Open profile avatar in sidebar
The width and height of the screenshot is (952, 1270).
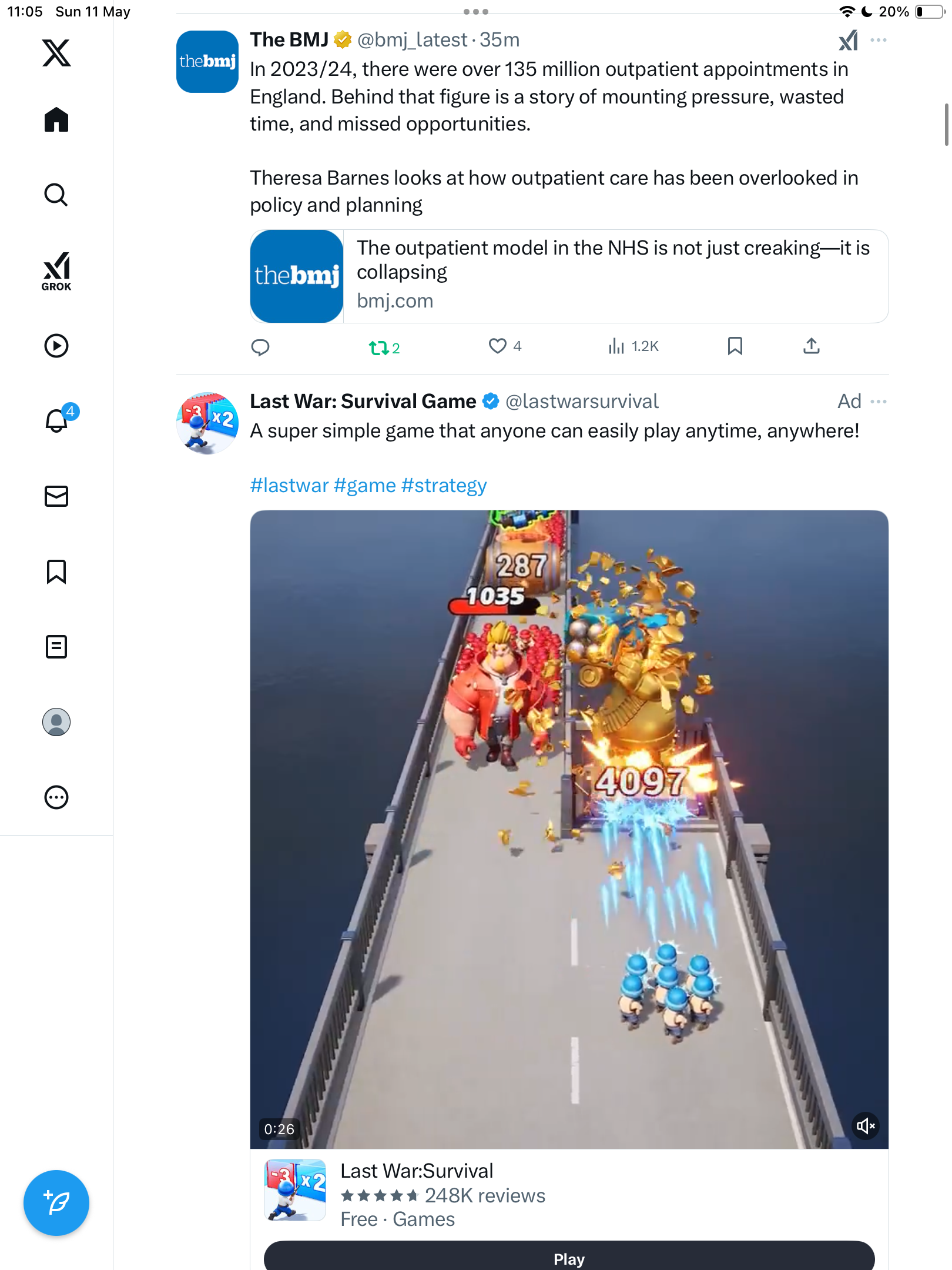click(x=56, y=722)
